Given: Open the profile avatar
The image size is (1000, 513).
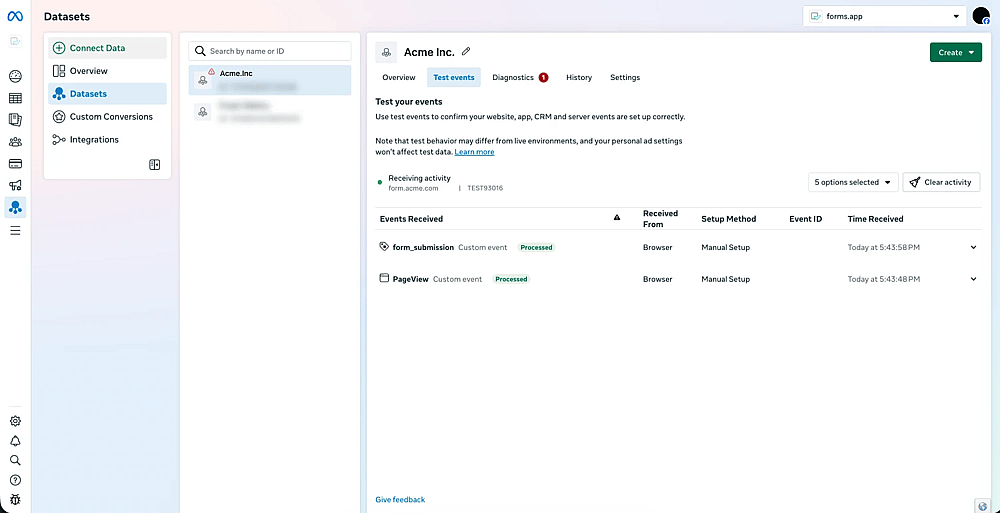Looking at the screenshot, I should pos(981,17).
